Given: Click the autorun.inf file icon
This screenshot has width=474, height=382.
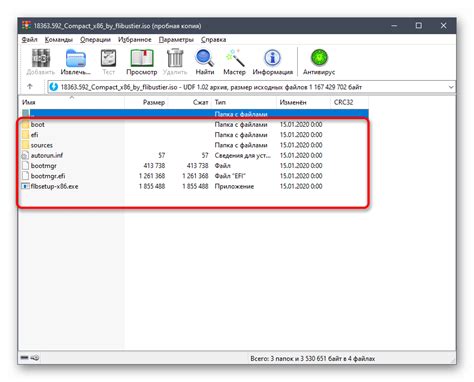Looking at the screenshot, I should 25,156.
